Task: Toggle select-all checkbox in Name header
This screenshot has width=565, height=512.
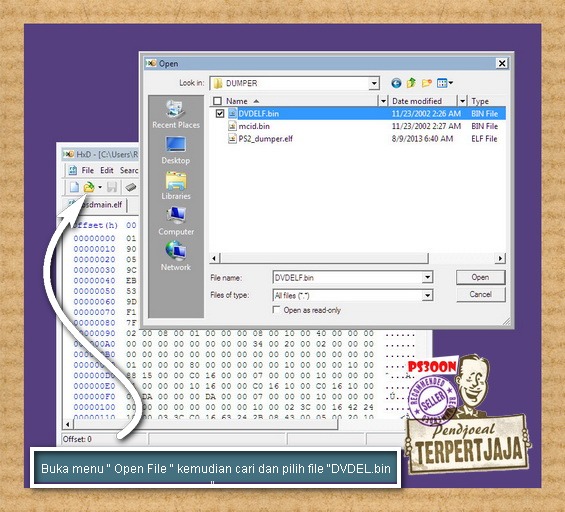Action: click(x=217, y=101)
